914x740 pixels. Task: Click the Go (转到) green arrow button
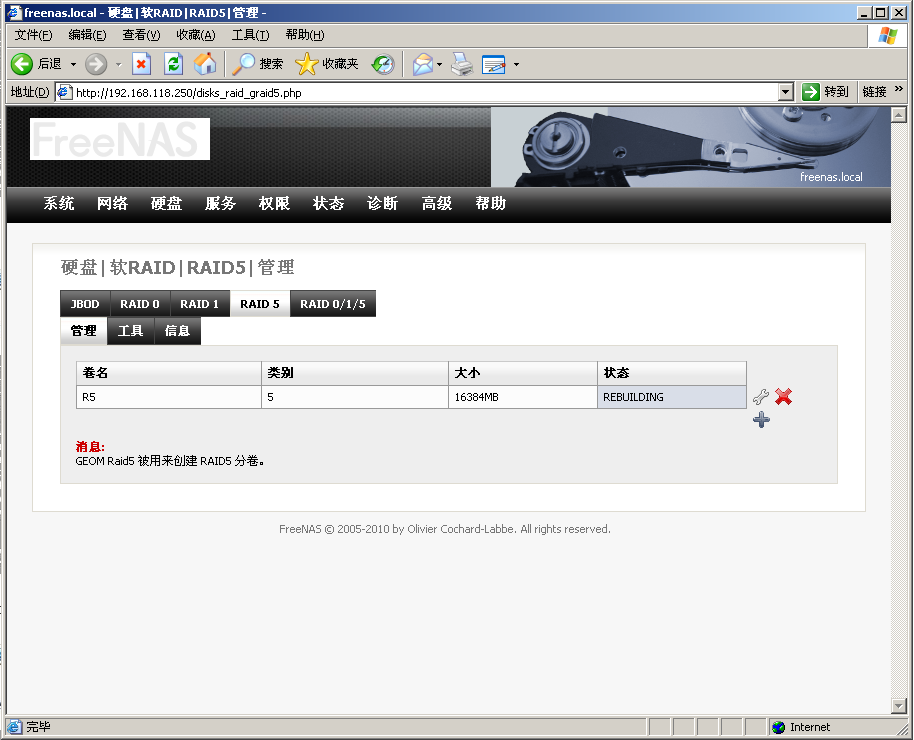825,92
